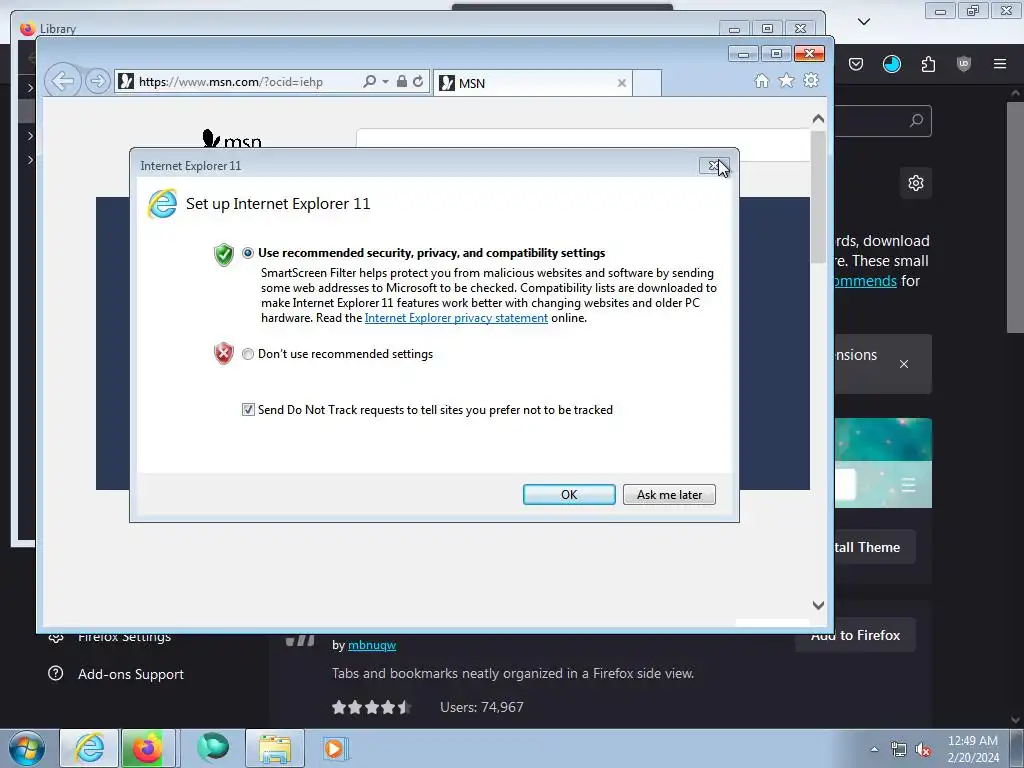This screenshot has height=768, width=1024.
Task: Close the MSN tab in Internet Explorer
Action: tap(622, 83)
